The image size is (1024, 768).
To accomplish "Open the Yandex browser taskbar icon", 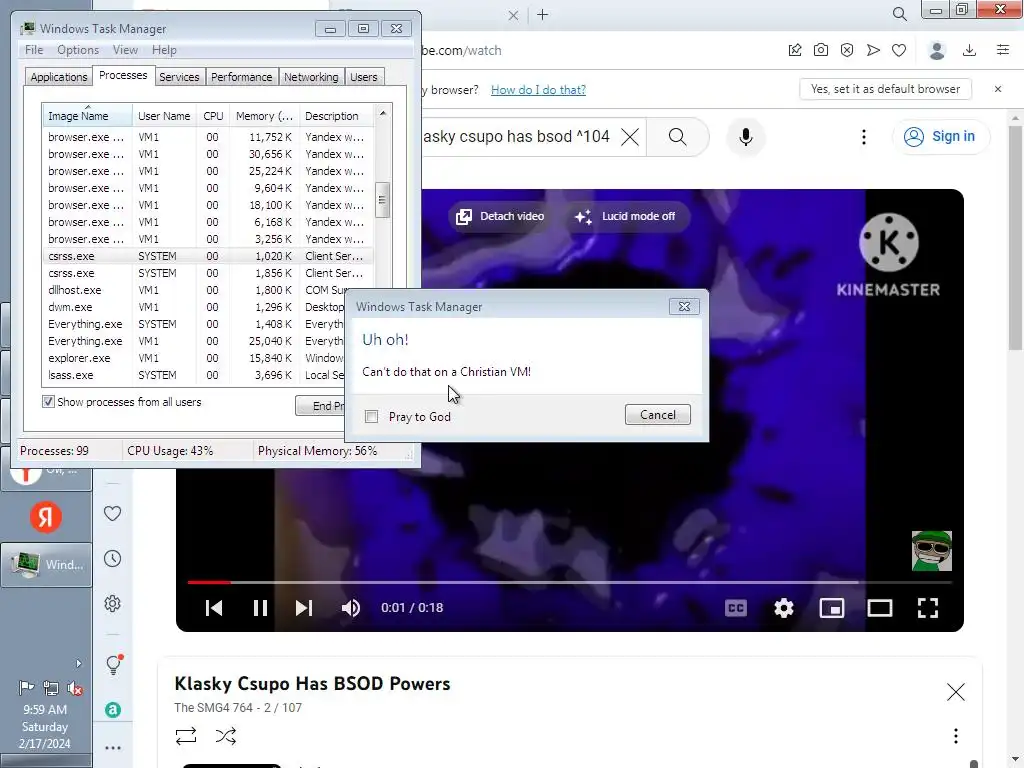I will click(x=46, y=517).
